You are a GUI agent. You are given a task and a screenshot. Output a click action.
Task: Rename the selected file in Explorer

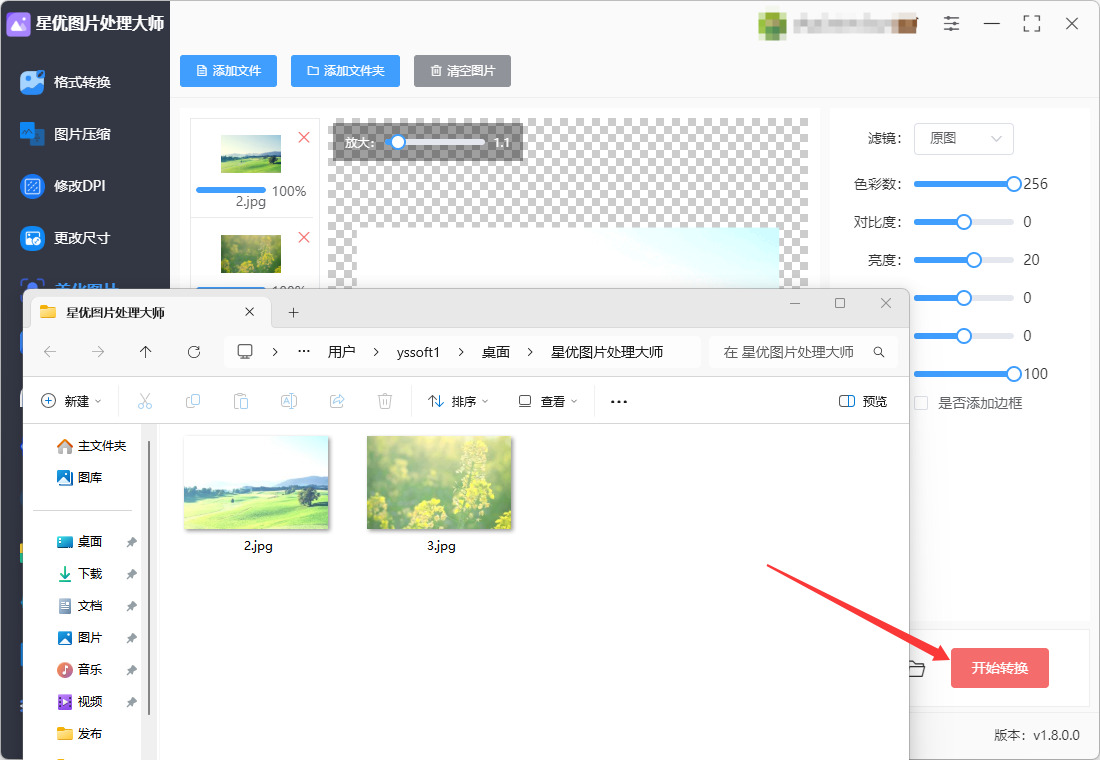[289, 401]
